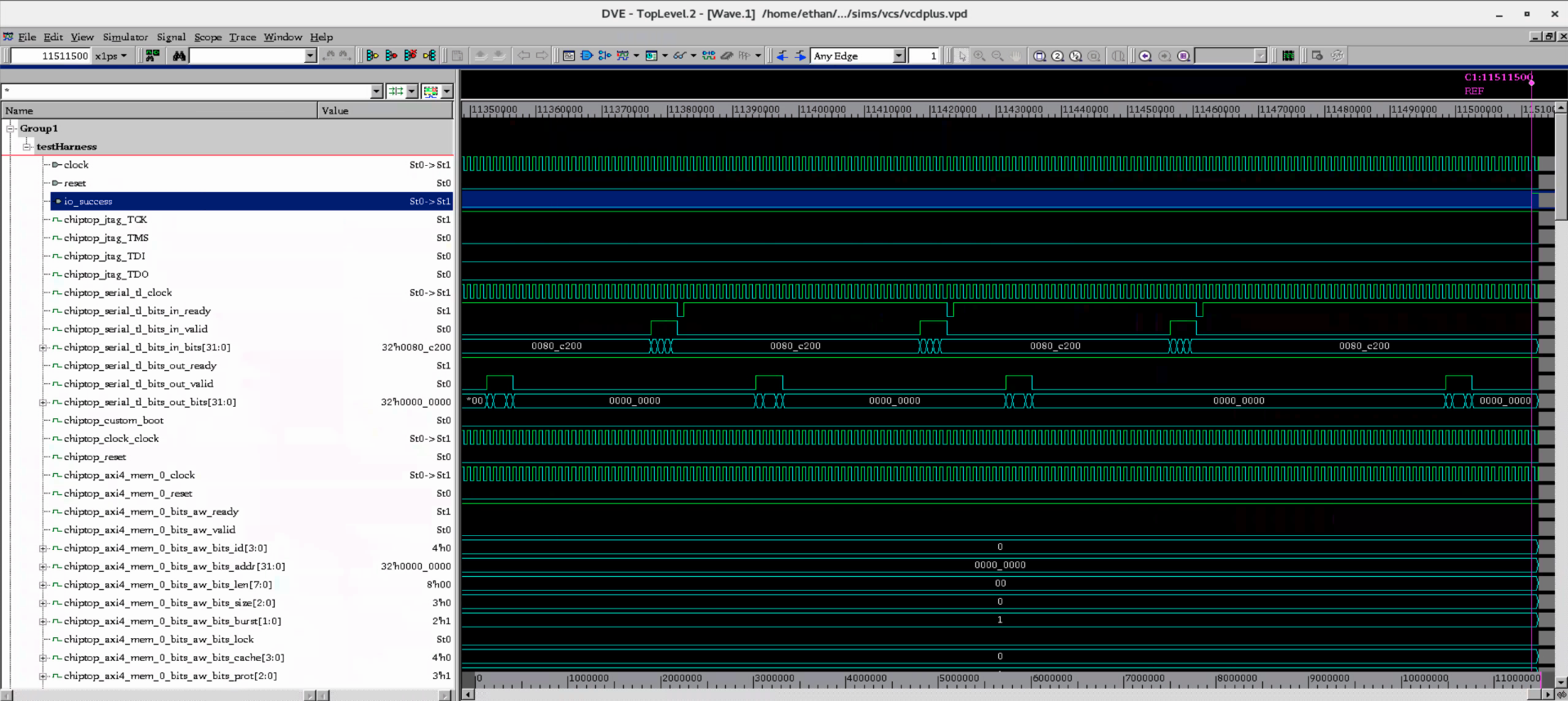Open the Scope menu
The image size is (1568, 701).
click(208, 37)
